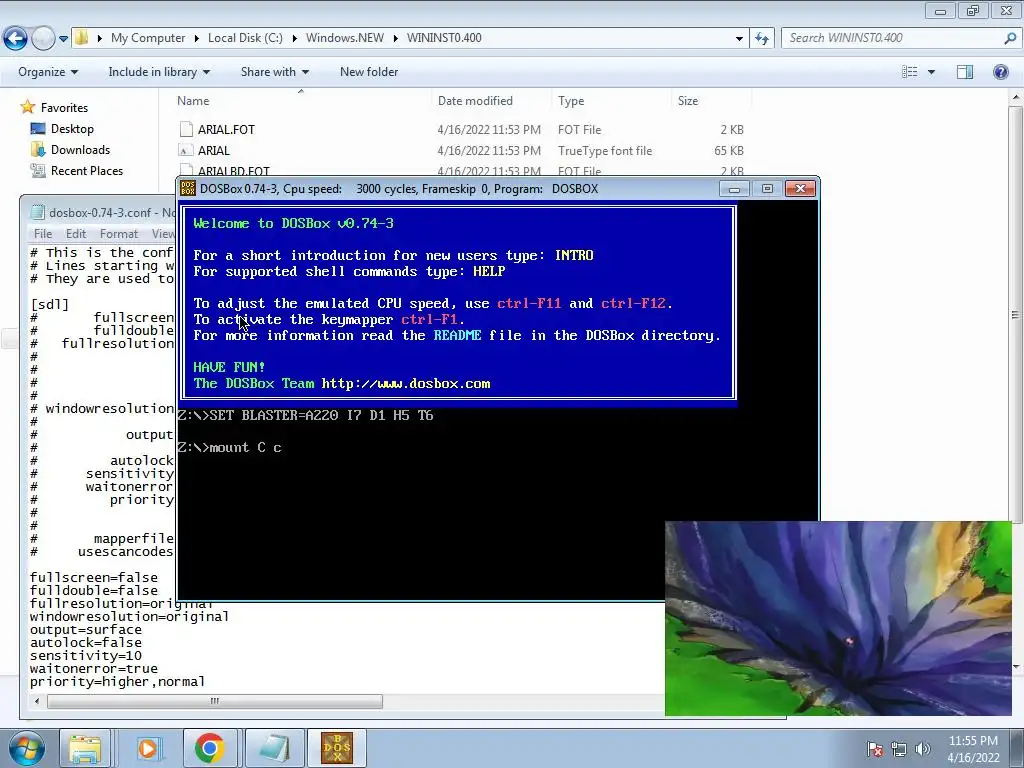Select Windows.NEW in the breadcrumb path

pyautogui.click(x=345, y=38)
